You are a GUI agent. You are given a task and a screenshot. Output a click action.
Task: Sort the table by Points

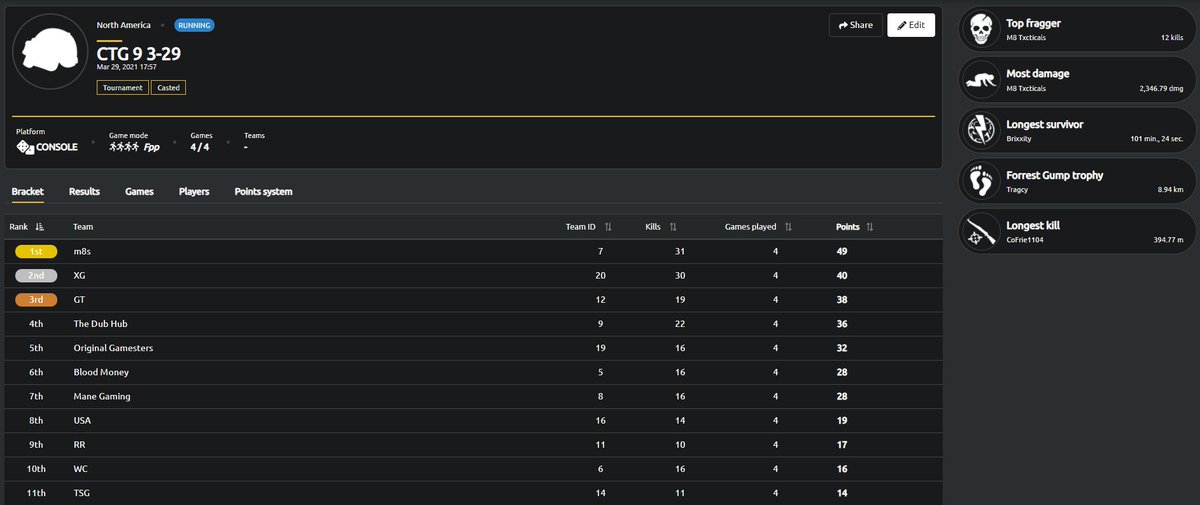point(869,227)
